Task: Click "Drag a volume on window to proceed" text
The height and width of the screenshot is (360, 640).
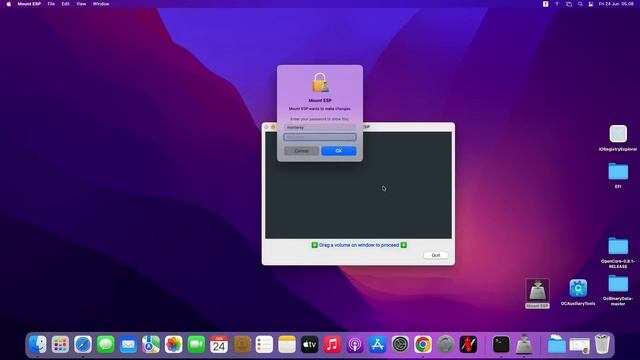Action: pyautogui.click(x=359, y=245)
